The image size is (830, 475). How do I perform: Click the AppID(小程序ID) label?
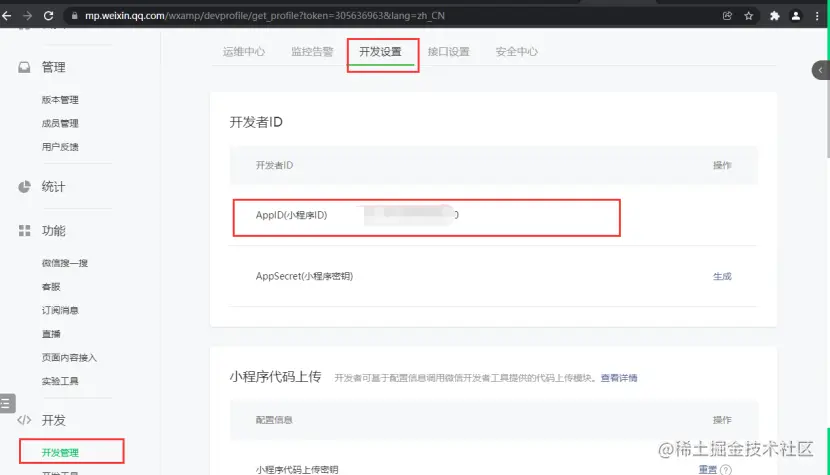[291, 215]
